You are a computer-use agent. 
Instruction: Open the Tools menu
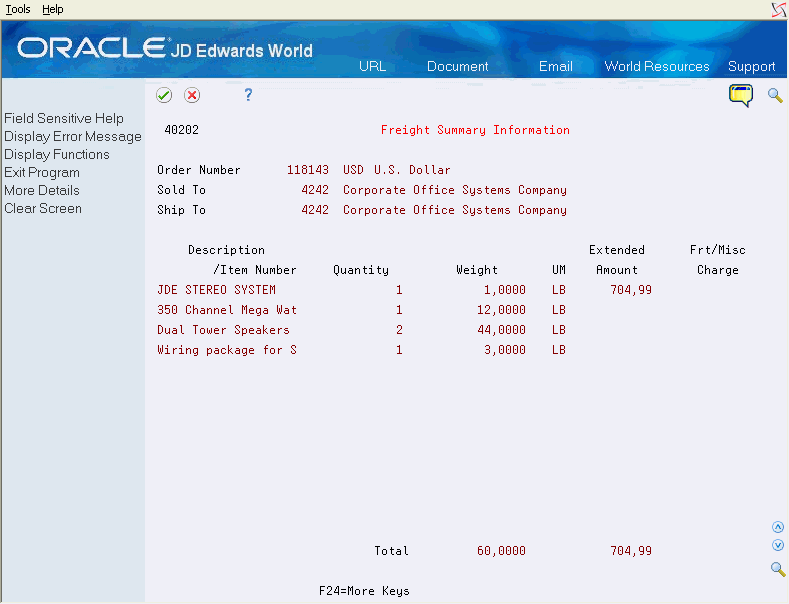(18, 9)
